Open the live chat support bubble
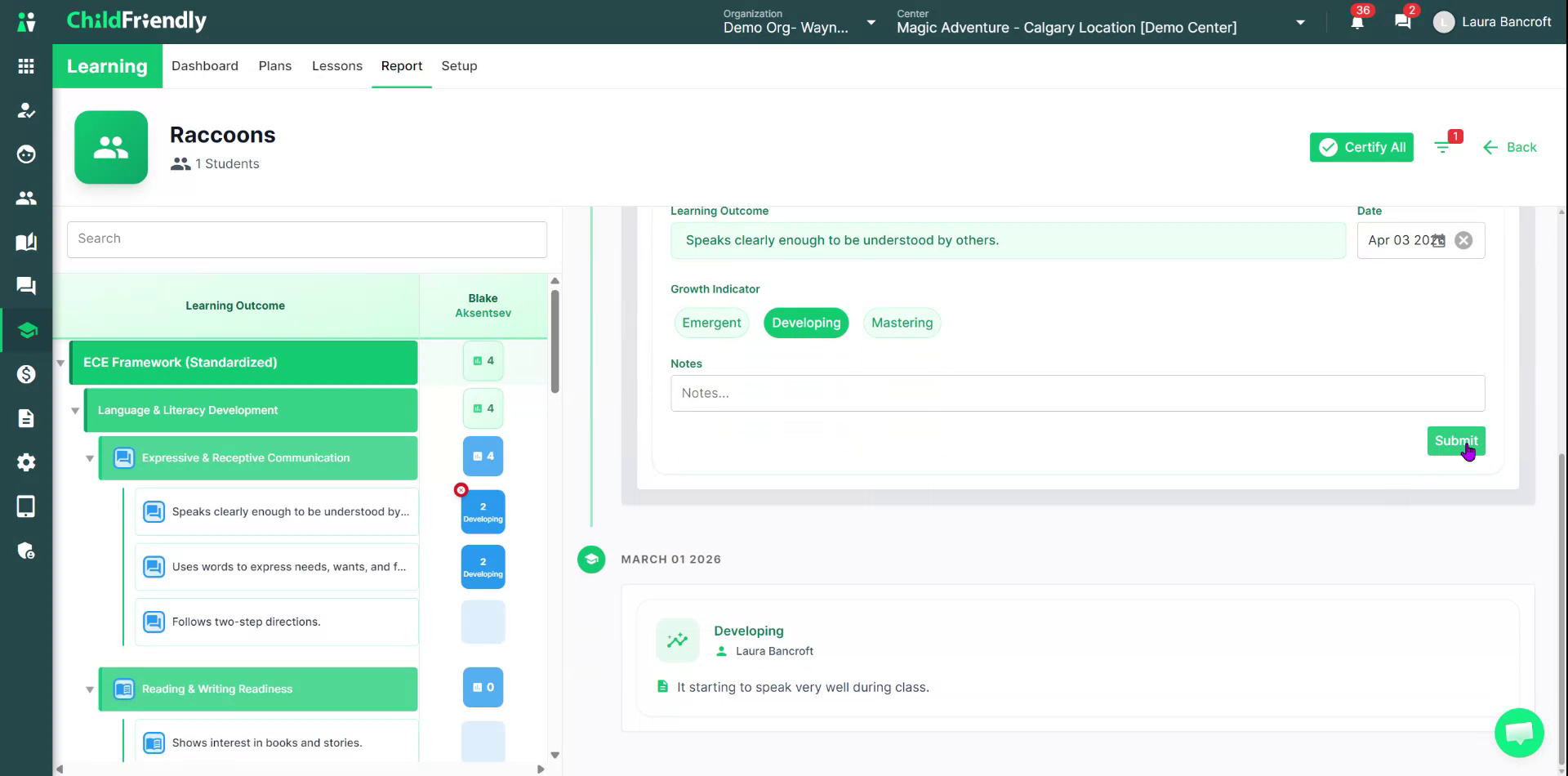The image size is (1568, 776). click(1519, 733)
